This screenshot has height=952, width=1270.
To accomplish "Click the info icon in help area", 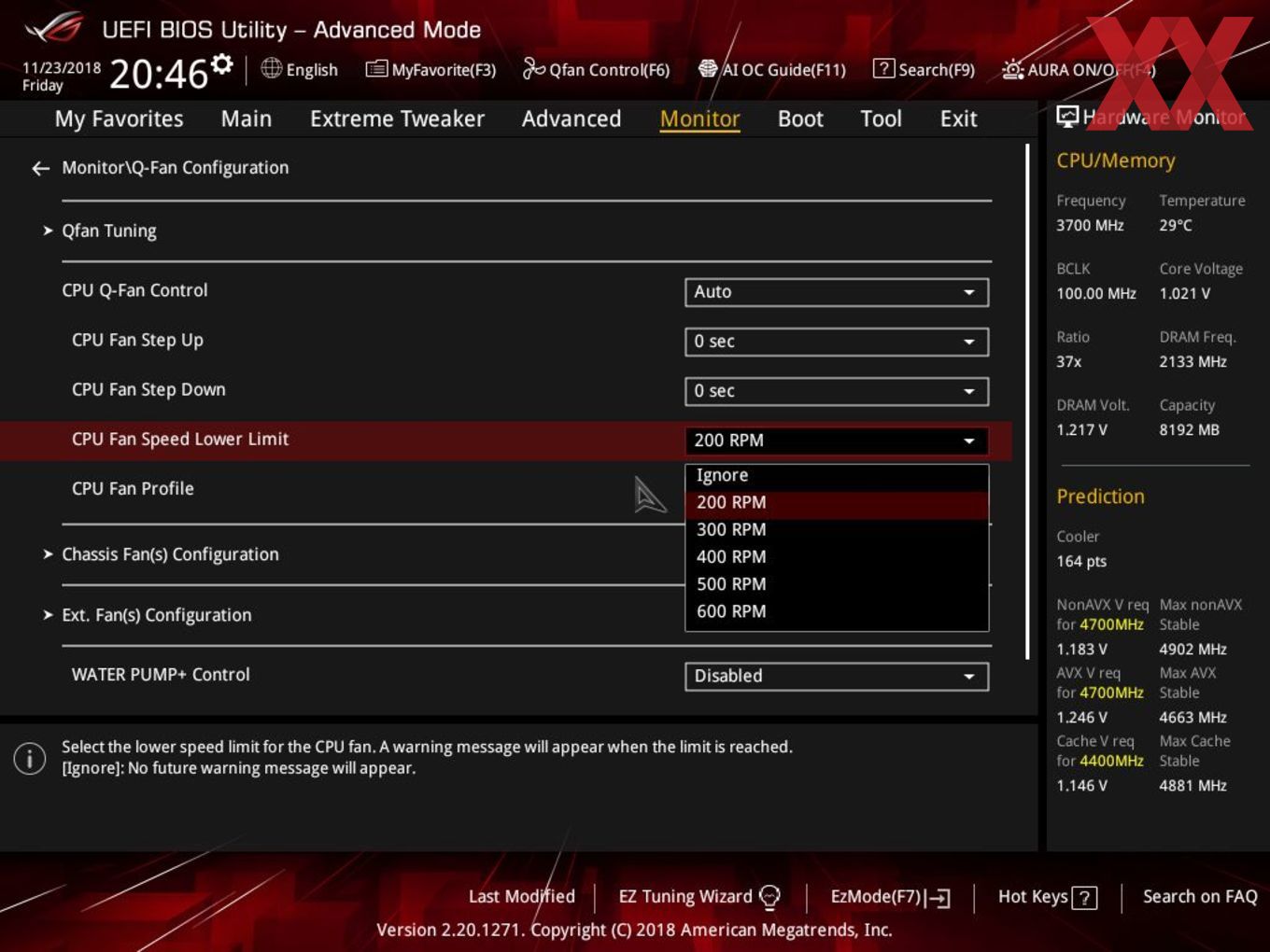I will 30,758.
